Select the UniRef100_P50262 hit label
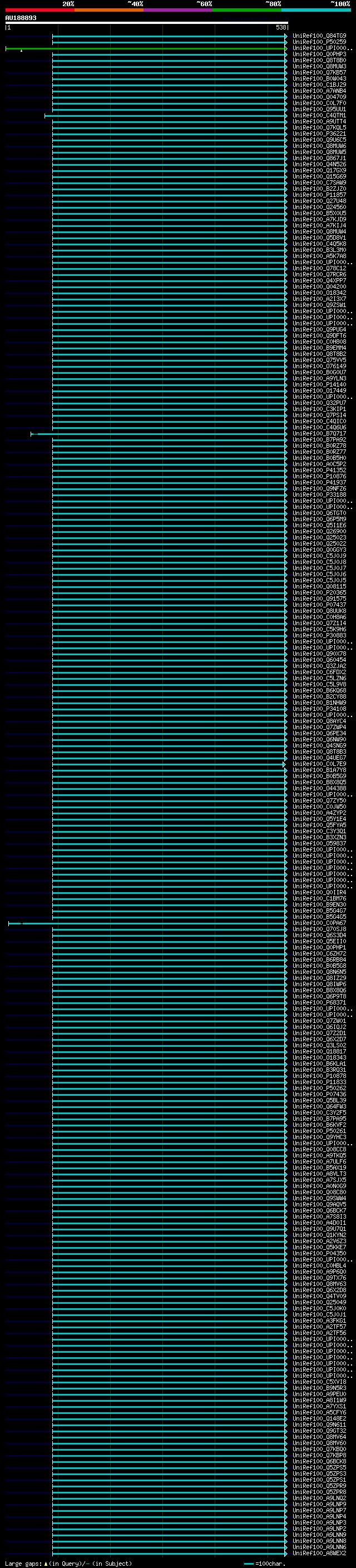Viewport: 356px width, 1568px height. click(x=319, y=1089)
